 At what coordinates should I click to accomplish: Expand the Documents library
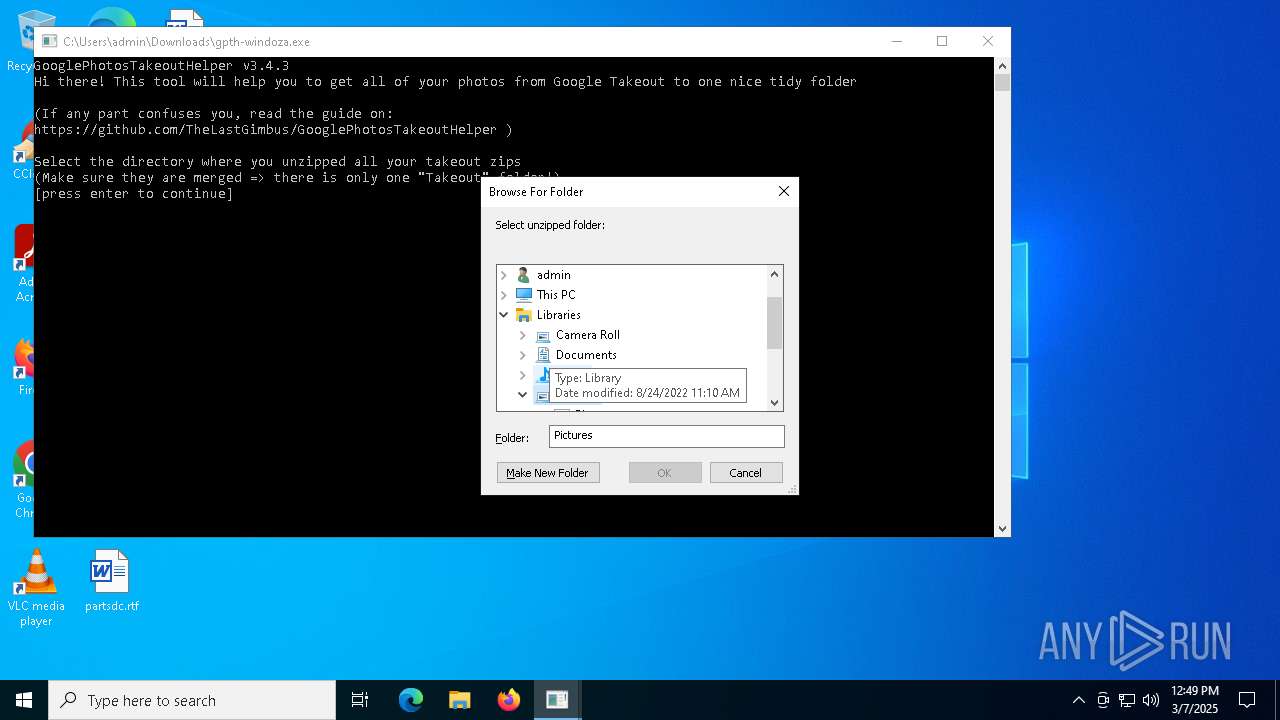point(522,355)
